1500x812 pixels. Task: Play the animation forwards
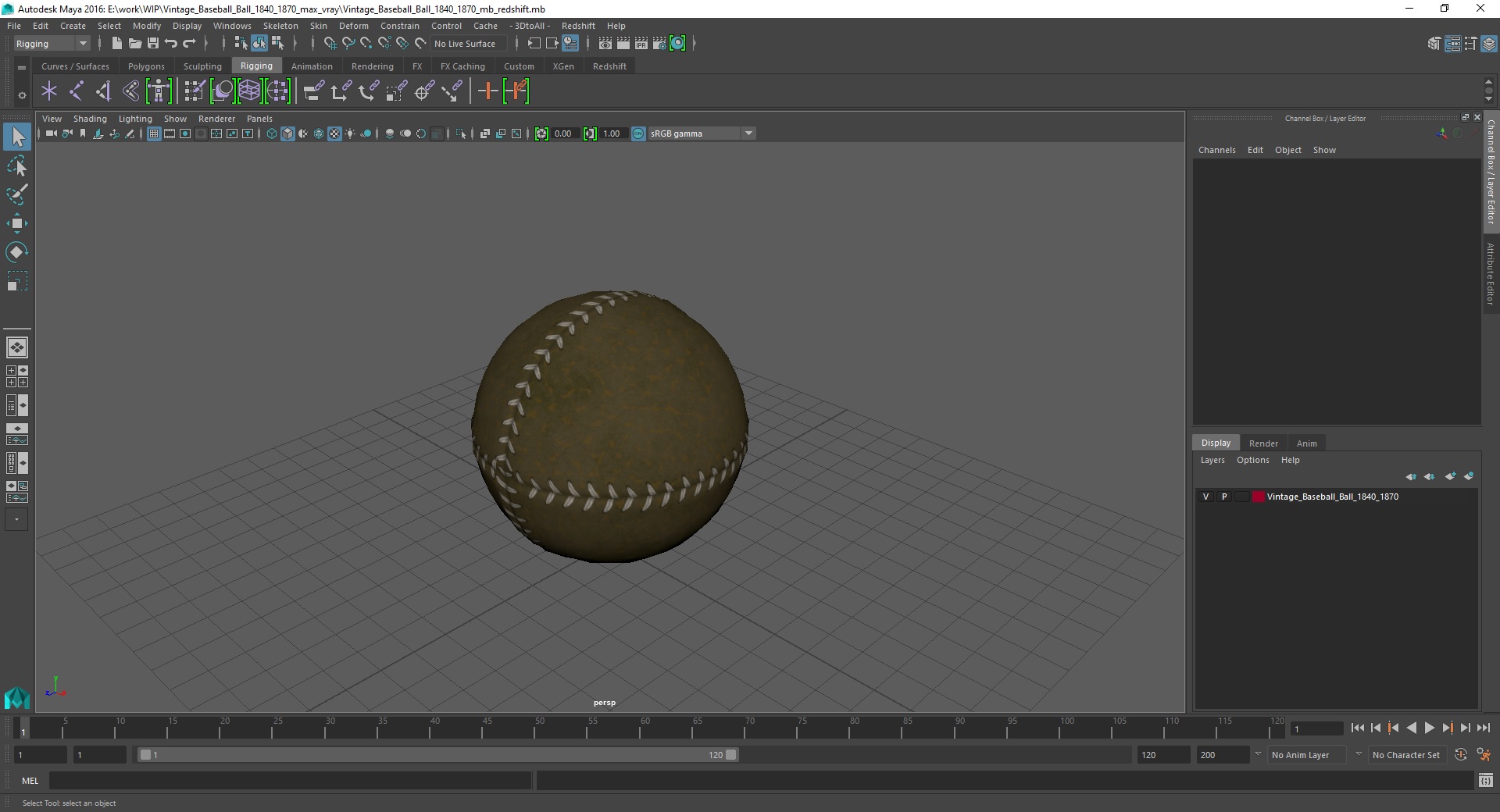pos(1429,728)
